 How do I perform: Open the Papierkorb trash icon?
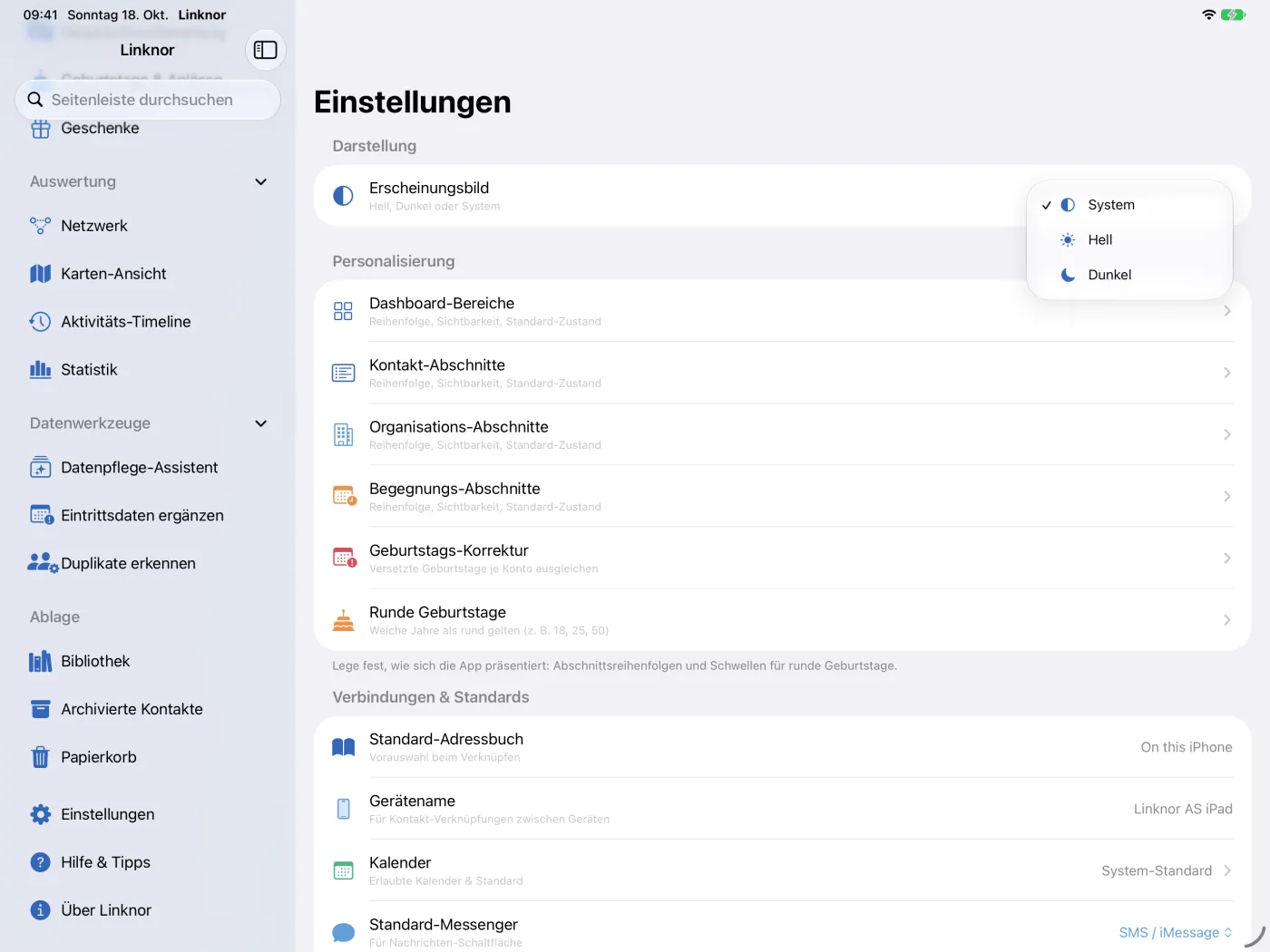(40, 757)
